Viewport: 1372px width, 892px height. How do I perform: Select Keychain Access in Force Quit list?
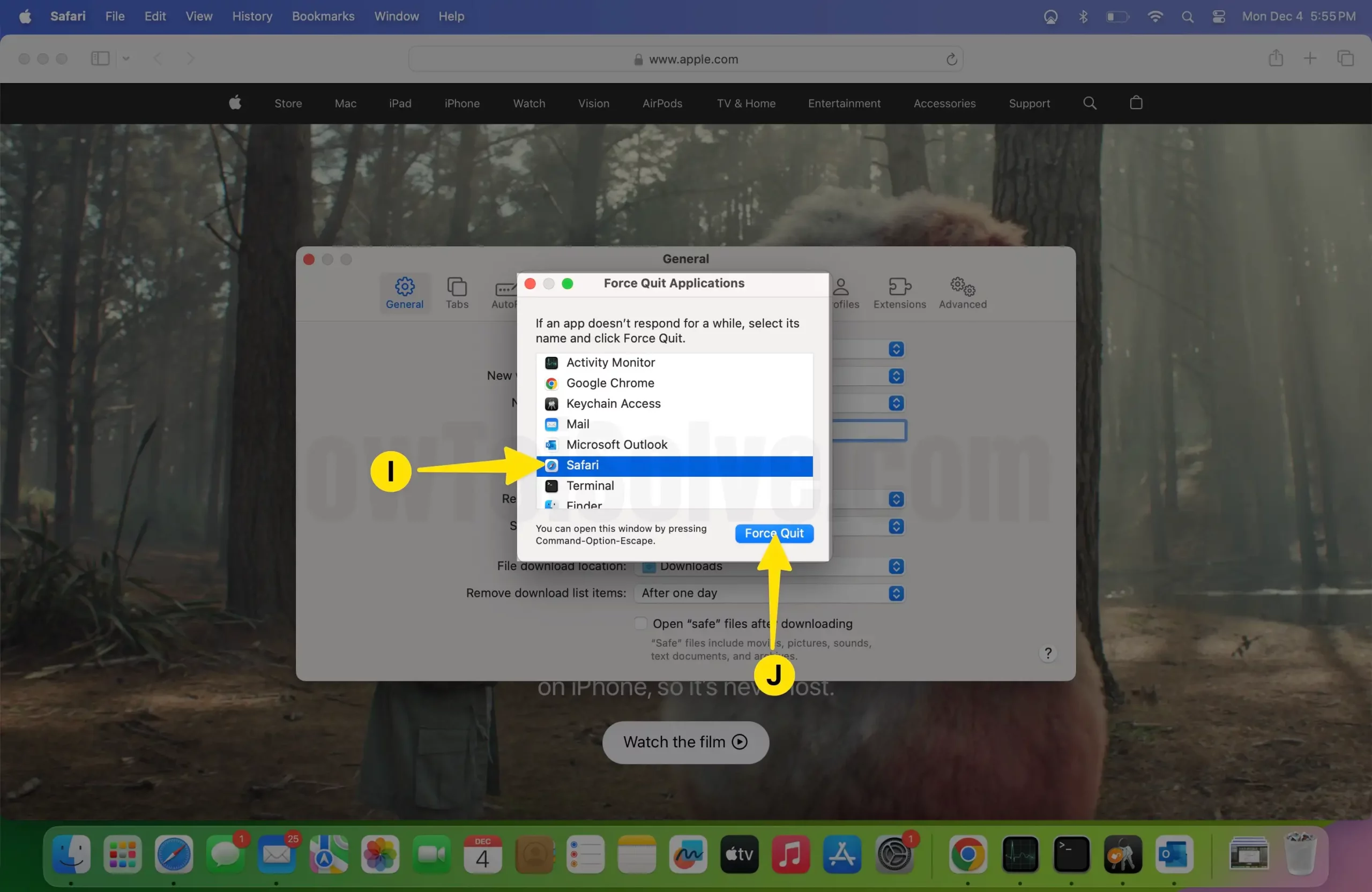674,403
